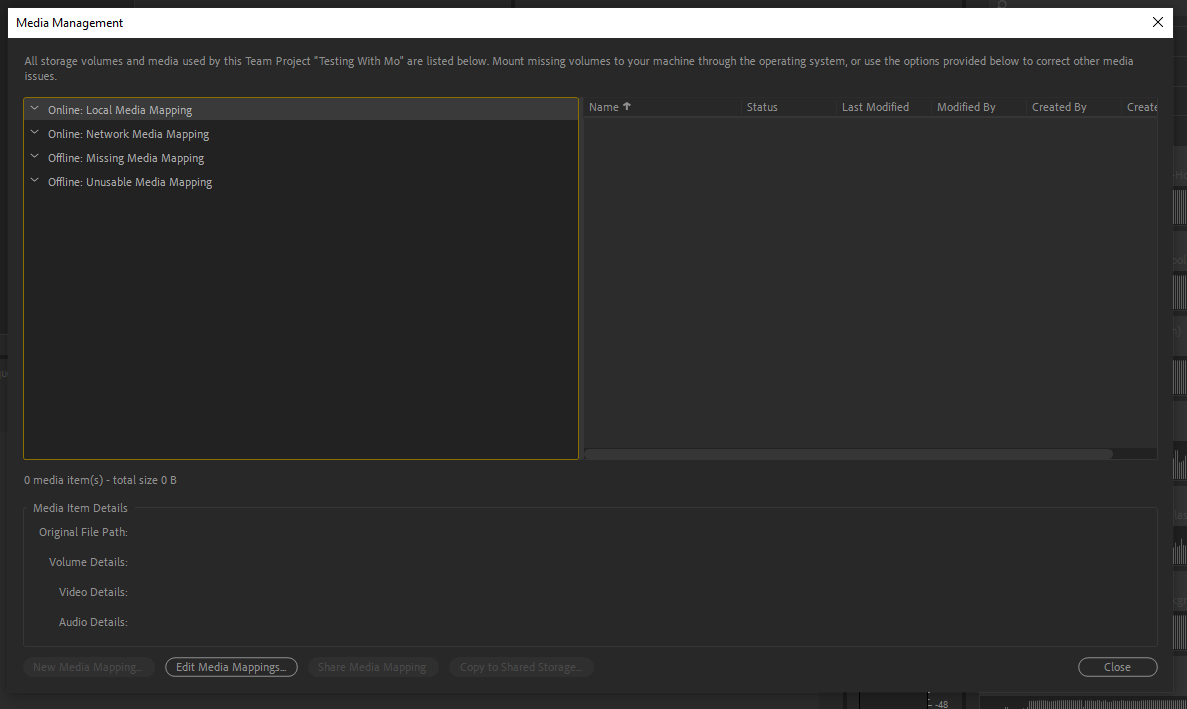Screen dimensions: 1187x709
Task: Open Edit Media Mappings
Action: click(231, 666)
